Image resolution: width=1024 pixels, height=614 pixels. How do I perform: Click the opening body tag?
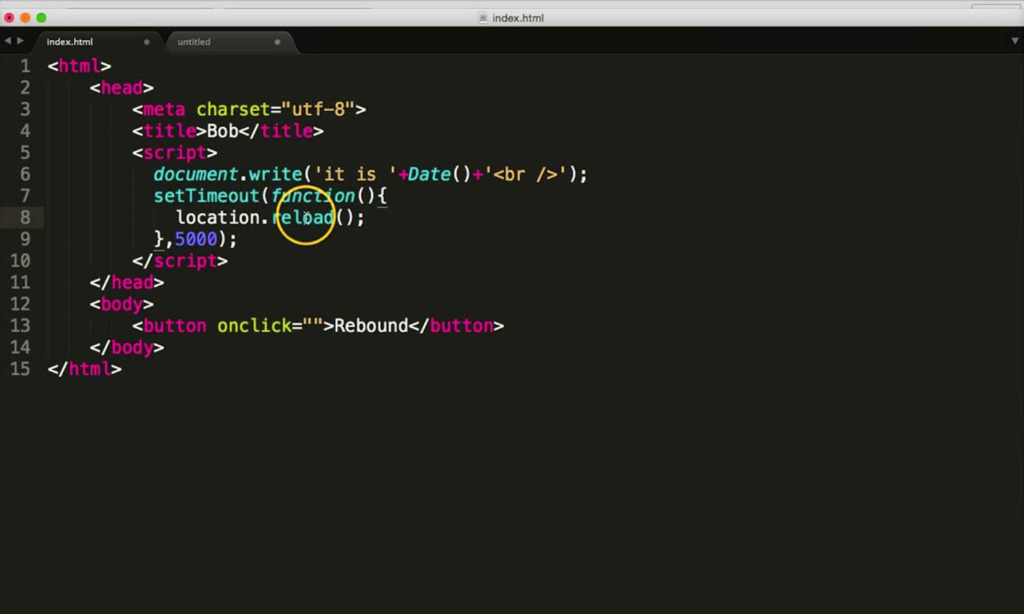pos(121,304)
